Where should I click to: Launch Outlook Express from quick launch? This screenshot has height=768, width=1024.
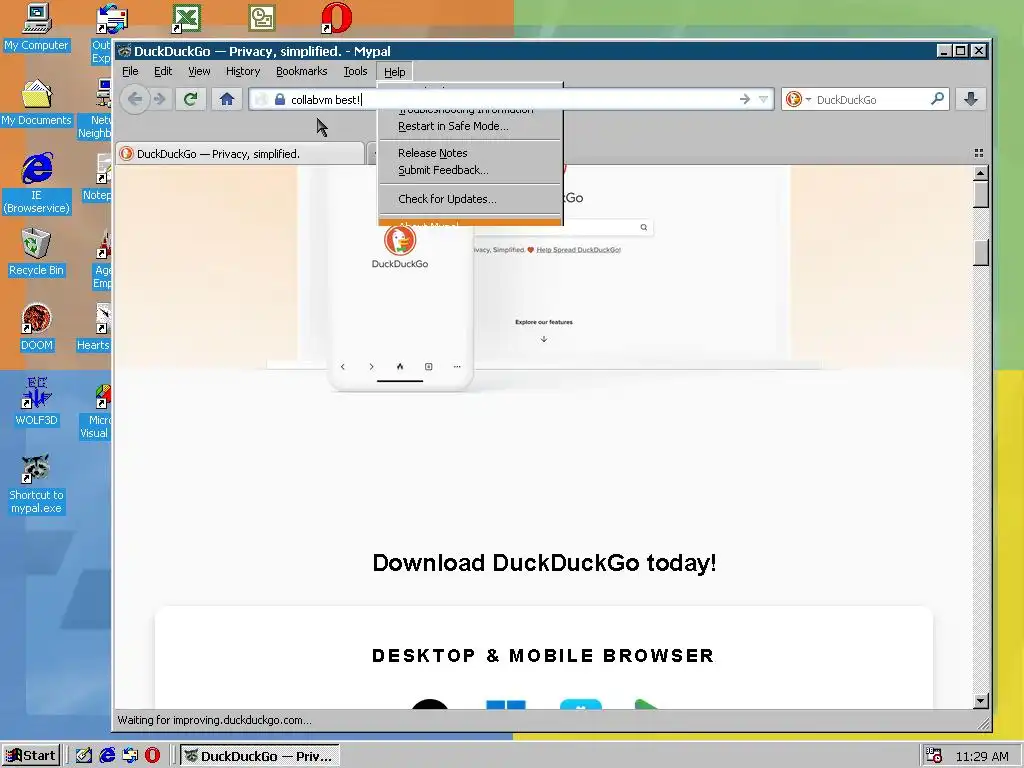(x=130, y=755)
